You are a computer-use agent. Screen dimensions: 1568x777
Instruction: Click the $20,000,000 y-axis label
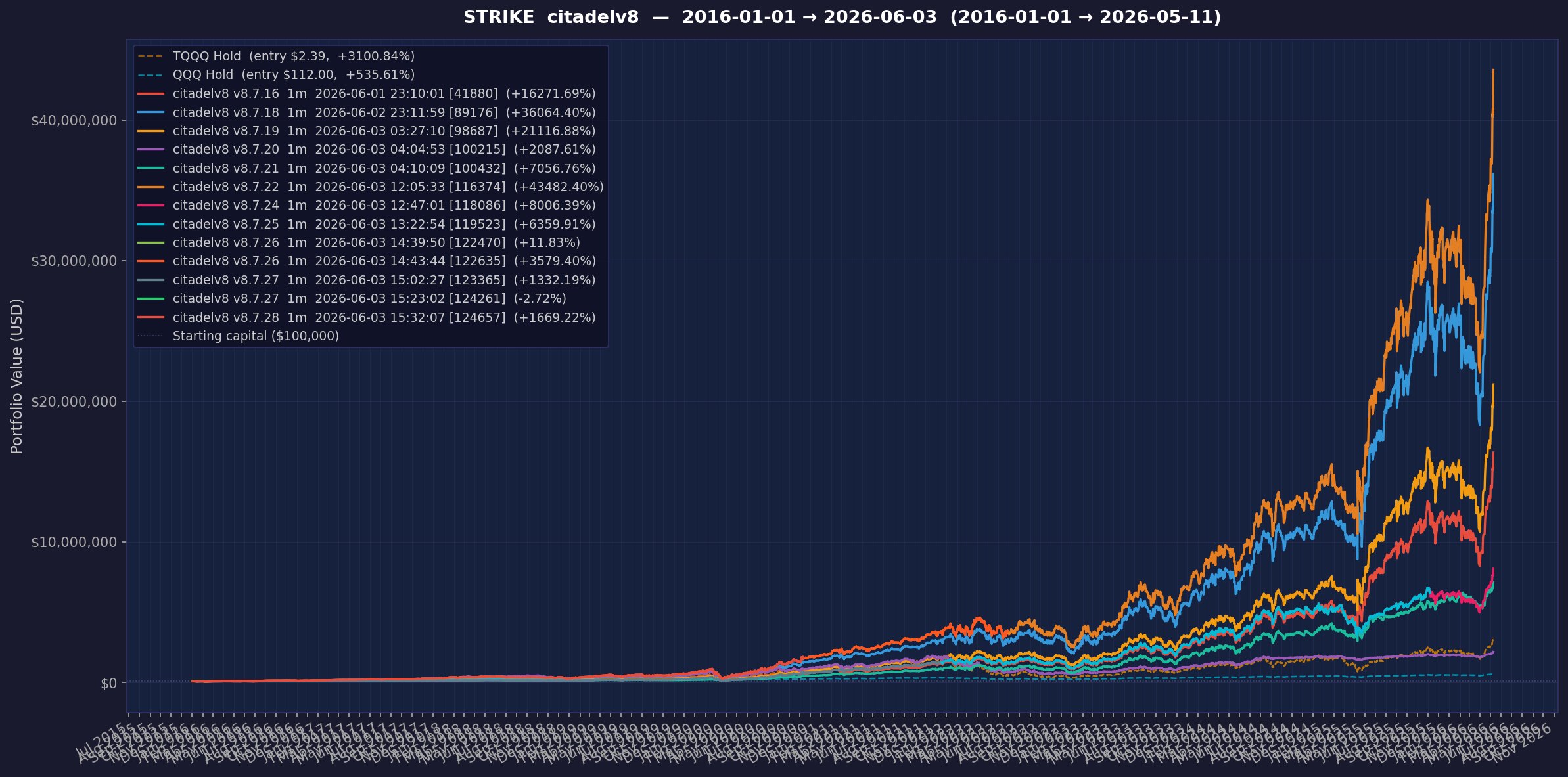(74, 402)
